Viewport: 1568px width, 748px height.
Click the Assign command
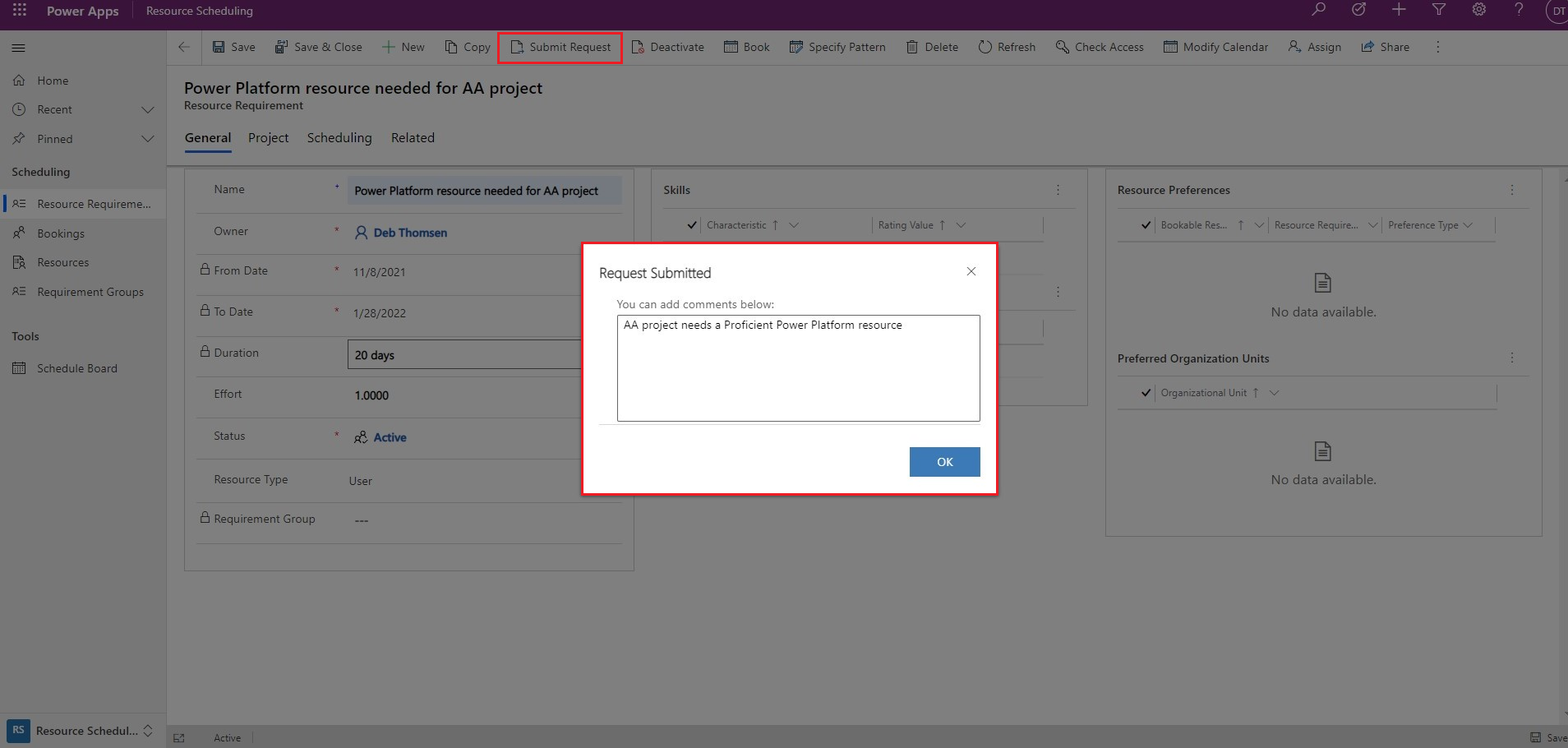1315,47
